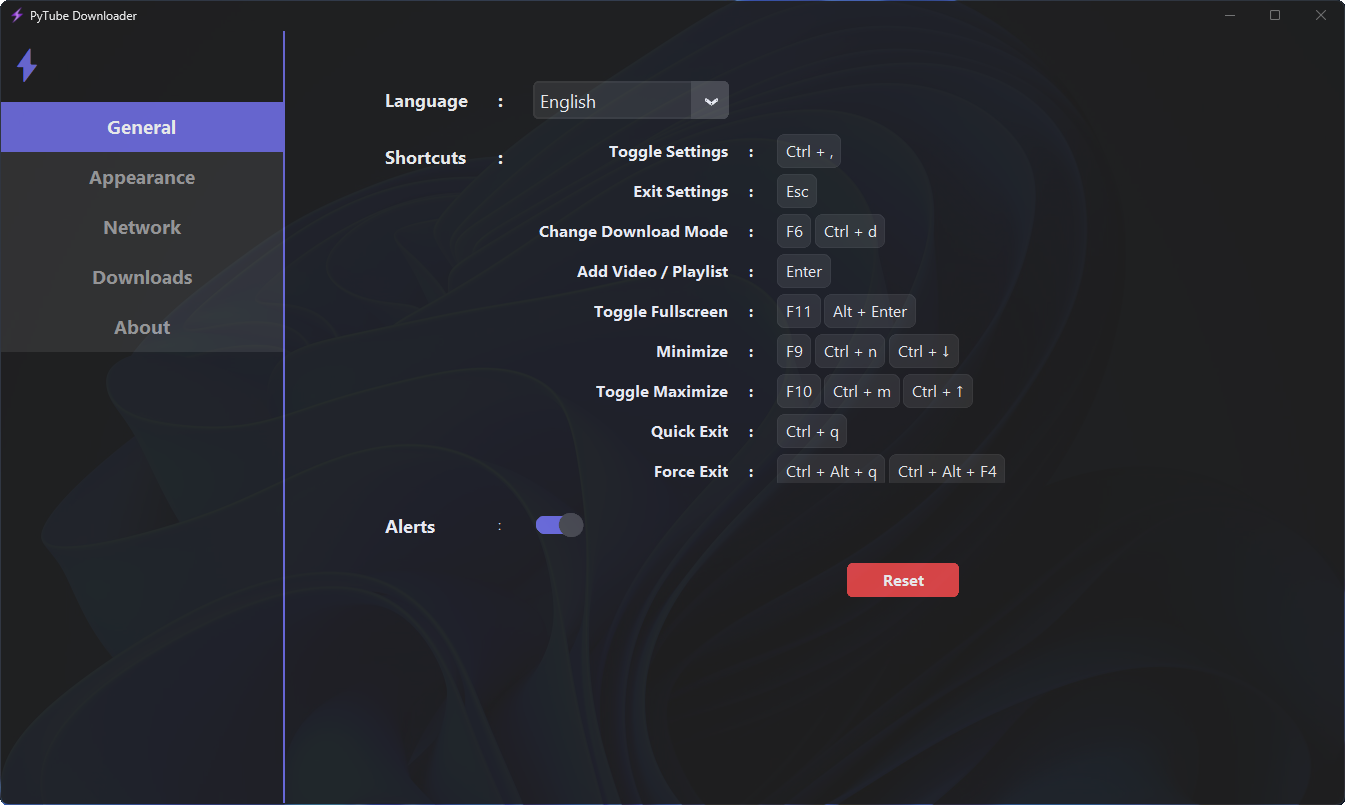Screen dimensions: 1345x805
Task: Click the Shortcuts section label
Action: [426, 158]
